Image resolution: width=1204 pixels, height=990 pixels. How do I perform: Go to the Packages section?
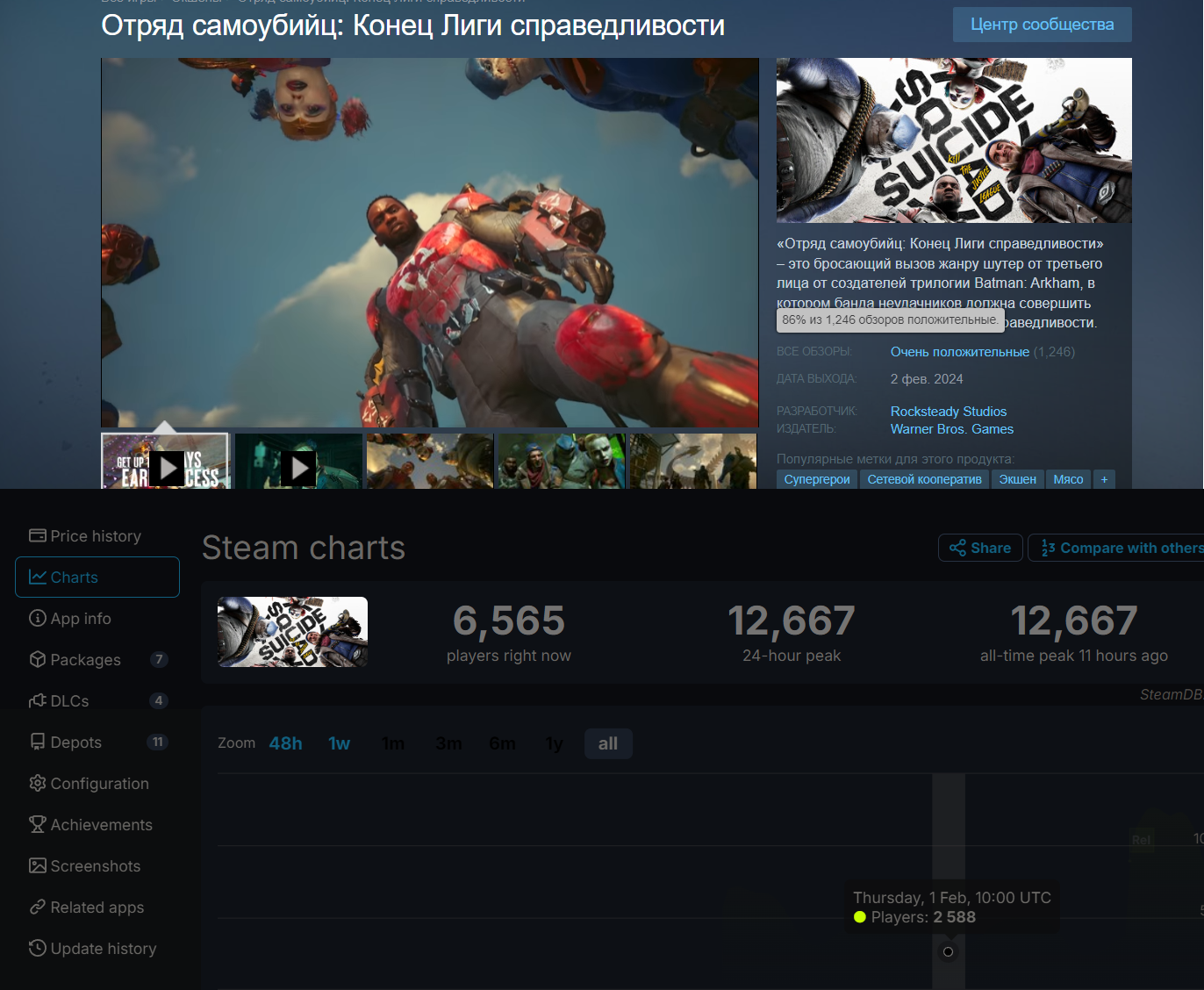pos(97,660)
